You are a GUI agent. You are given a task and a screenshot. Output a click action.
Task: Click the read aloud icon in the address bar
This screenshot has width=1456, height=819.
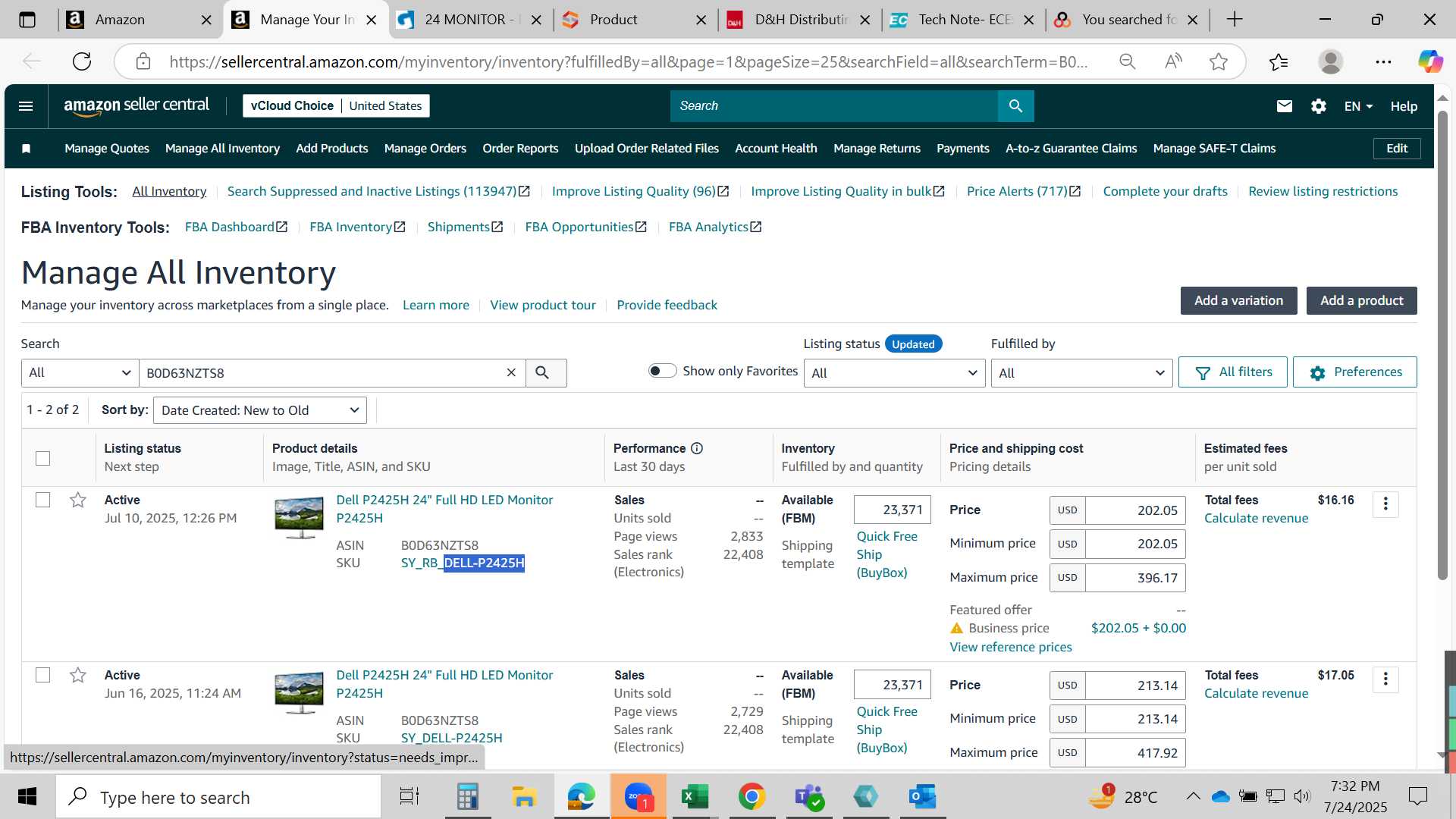1173,61
